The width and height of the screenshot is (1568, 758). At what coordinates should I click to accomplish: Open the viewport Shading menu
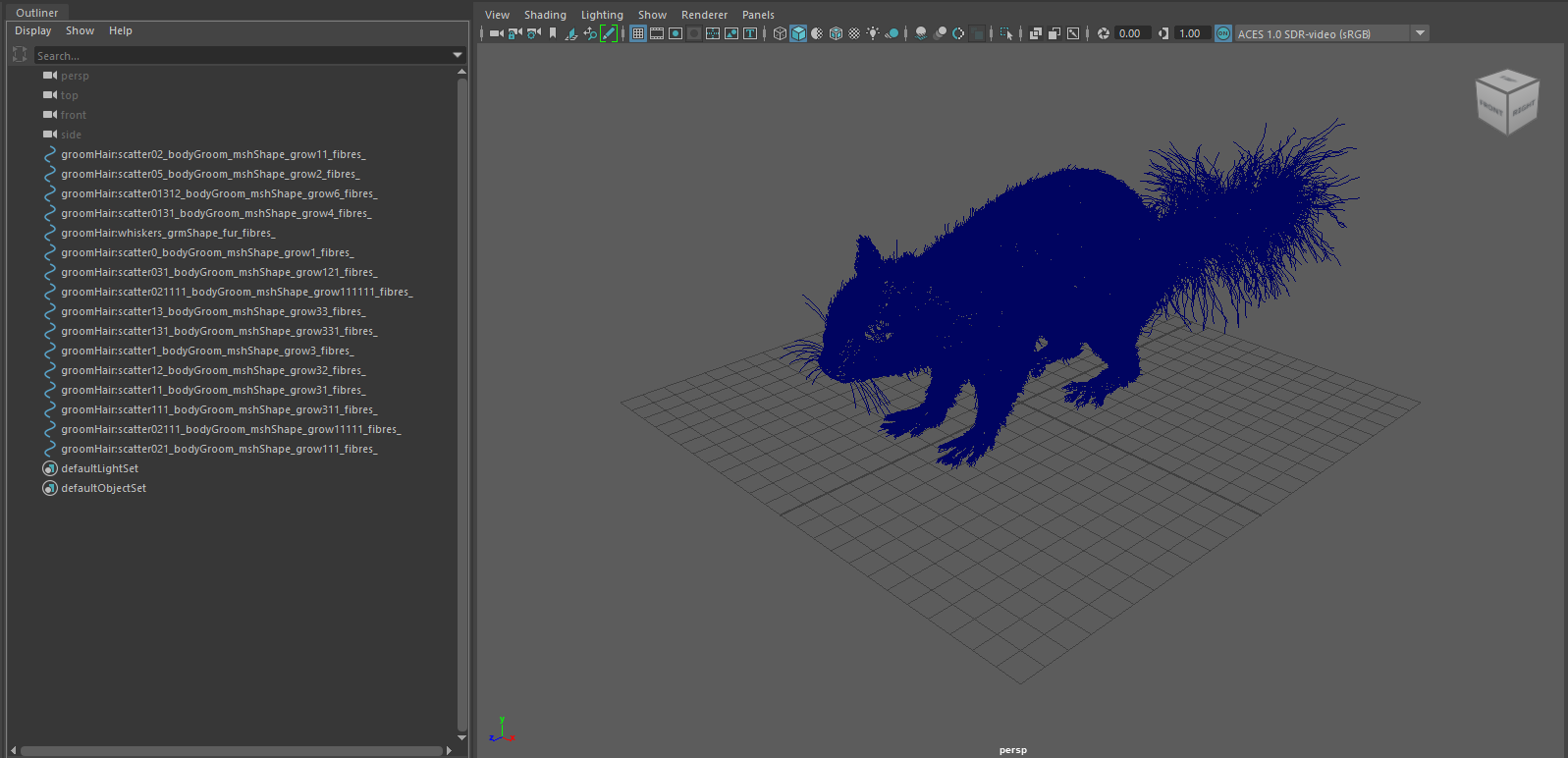pos(545,15)
